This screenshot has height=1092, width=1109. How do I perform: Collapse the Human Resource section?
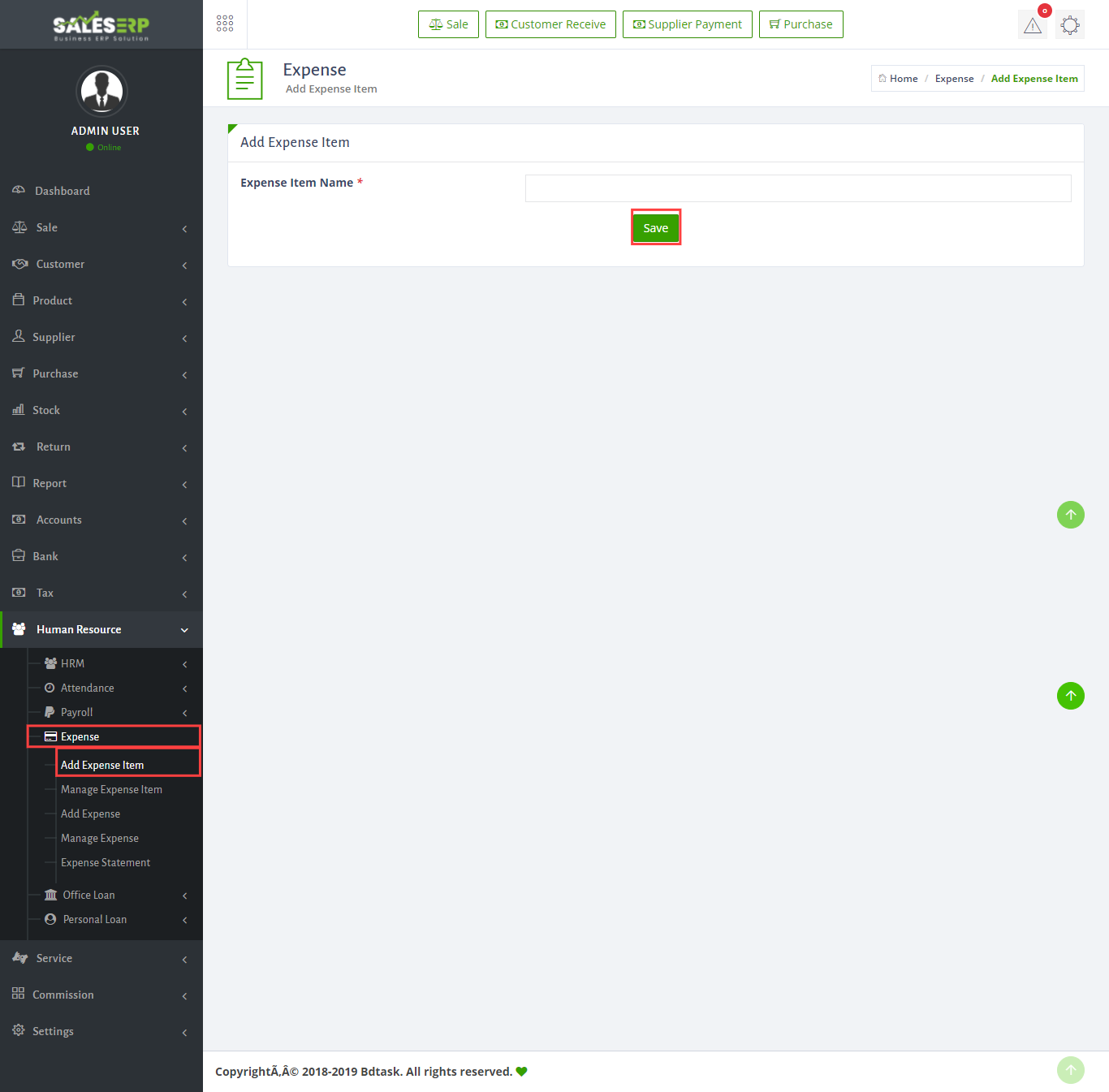pos(101,629)
